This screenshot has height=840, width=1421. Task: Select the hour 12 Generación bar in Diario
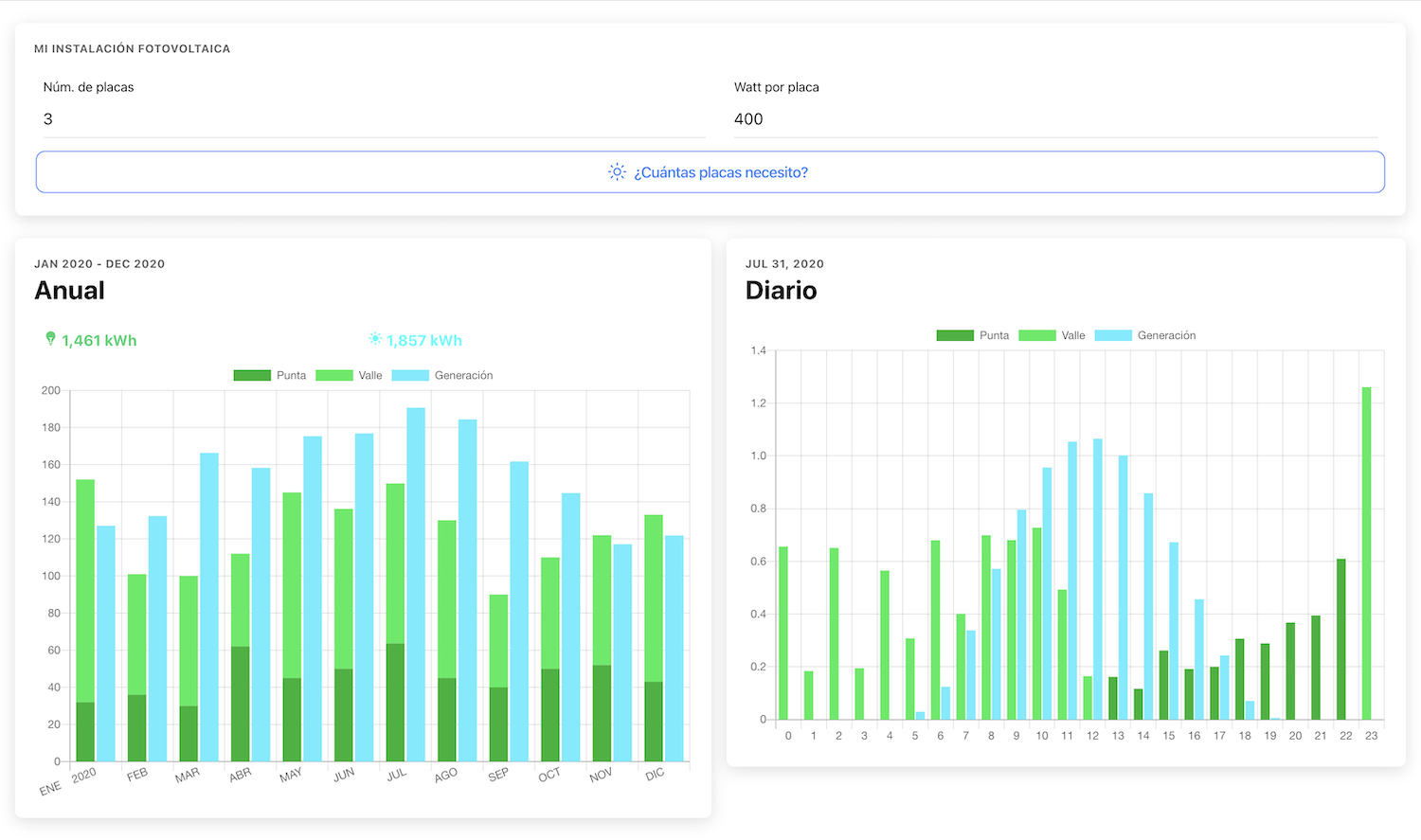pos(1098,578)
